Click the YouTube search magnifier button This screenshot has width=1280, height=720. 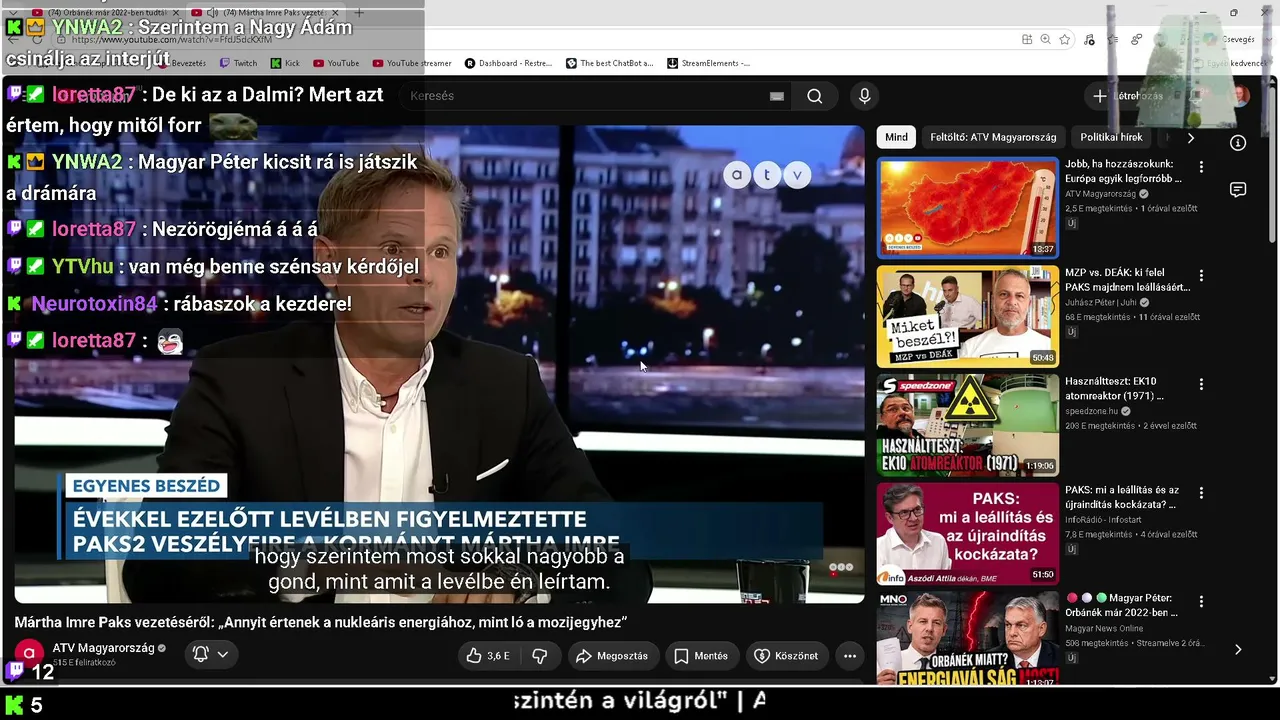coord(815,96)
